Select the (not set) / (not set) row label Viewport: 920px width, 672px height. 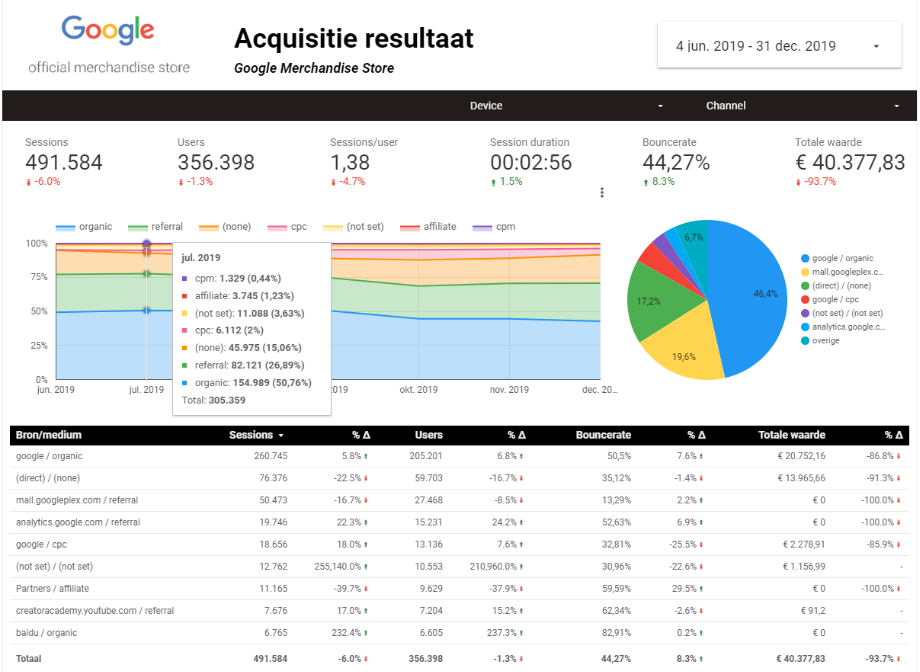click(x=54, y=567)
